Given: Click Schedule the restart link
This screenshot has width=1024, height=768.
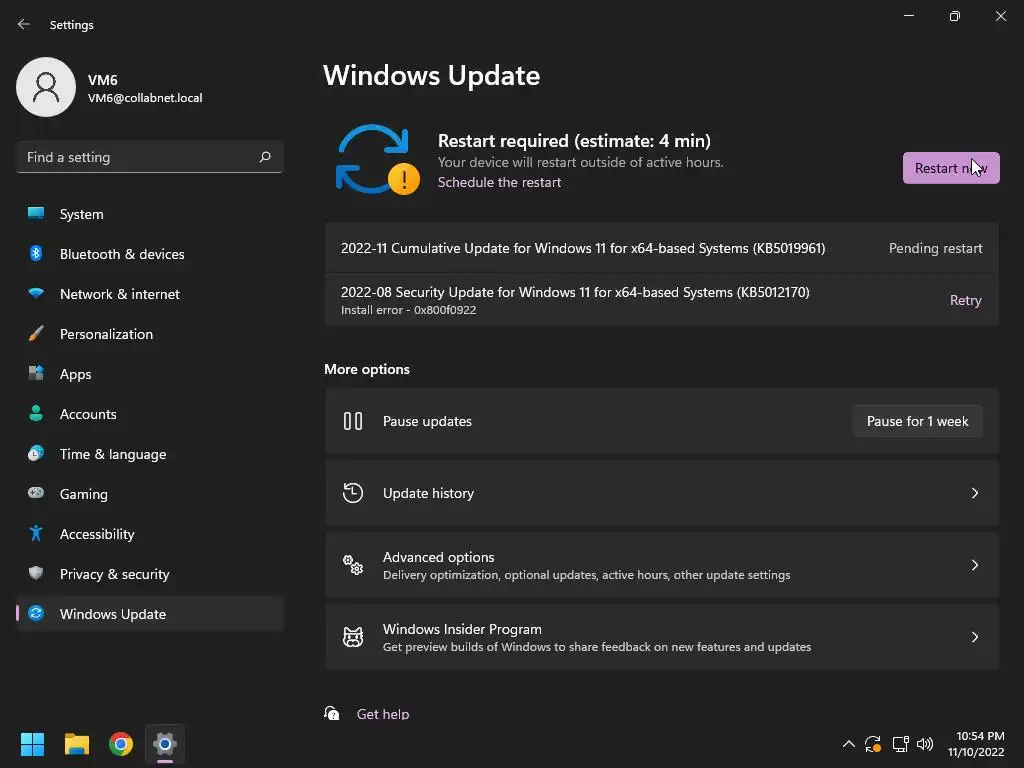Looking at the screenshot, I should [x=499, y=182].
